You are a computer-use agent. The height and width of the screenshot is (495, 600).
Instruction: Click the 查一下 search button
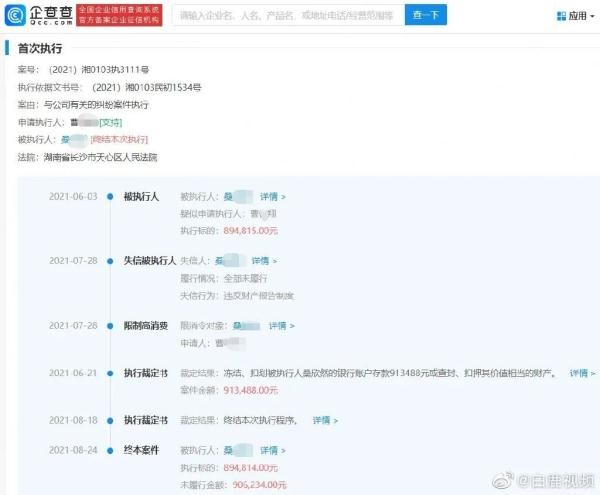coord(426,15)
